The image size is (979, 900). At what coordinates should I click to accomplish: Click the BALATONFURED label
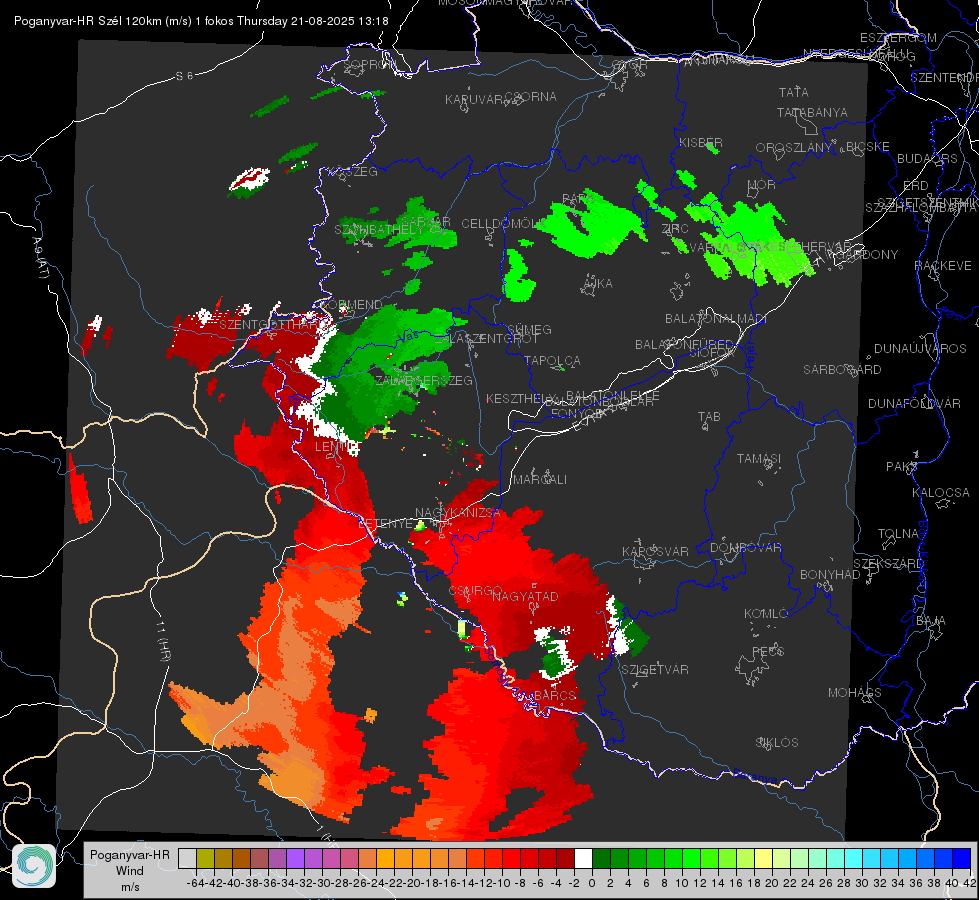[x=684, y=345]
